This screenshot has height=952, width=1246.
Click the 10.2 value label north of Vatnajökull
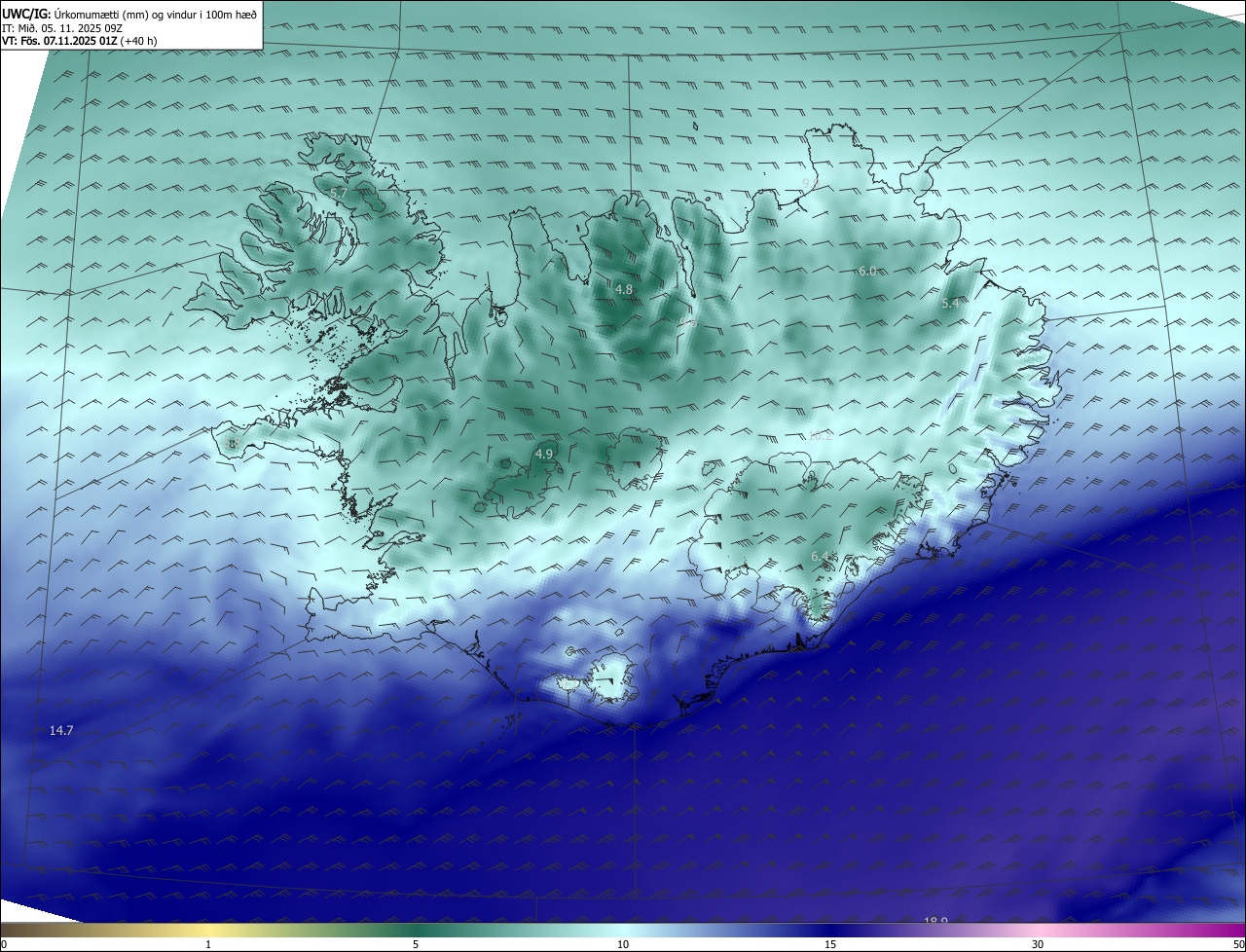pos(820,435)
